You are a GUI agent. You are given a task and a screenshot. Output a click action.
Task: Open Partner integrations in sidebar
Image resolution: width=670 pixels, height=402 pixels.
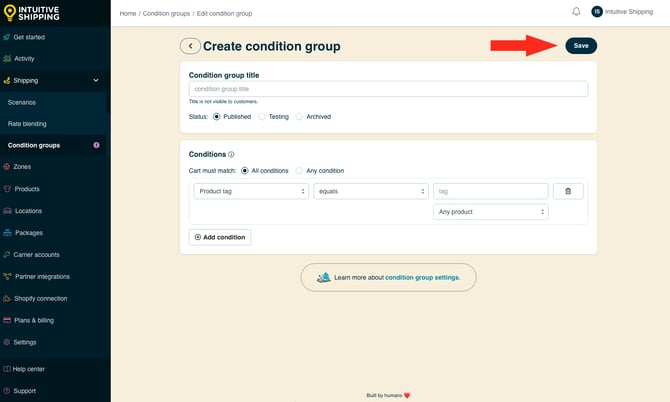click(42, 276)
